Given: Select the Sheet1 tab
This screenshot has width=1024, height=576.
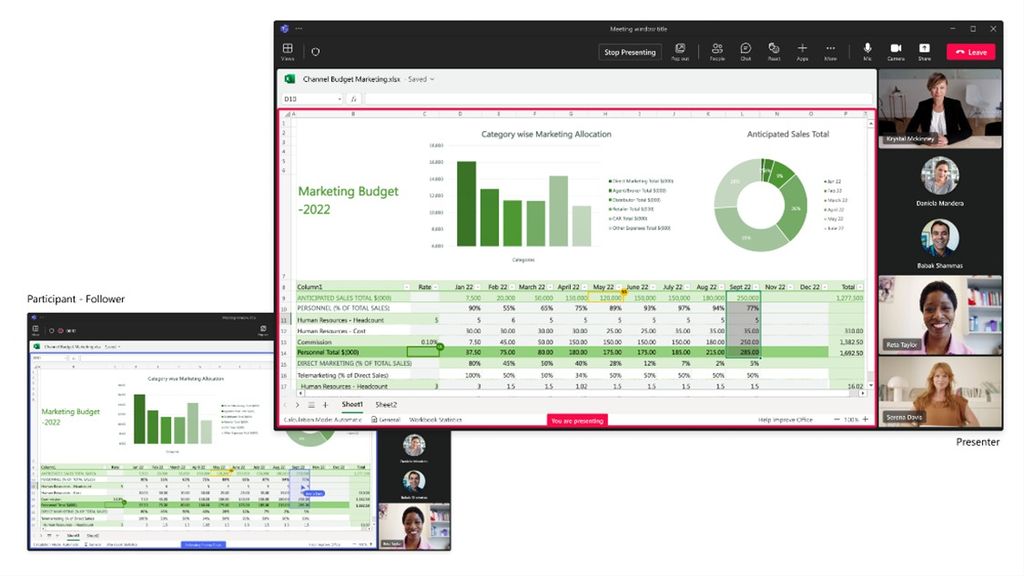Looking at the screenshot, I should pyautogui.click(x=352, y=404).
